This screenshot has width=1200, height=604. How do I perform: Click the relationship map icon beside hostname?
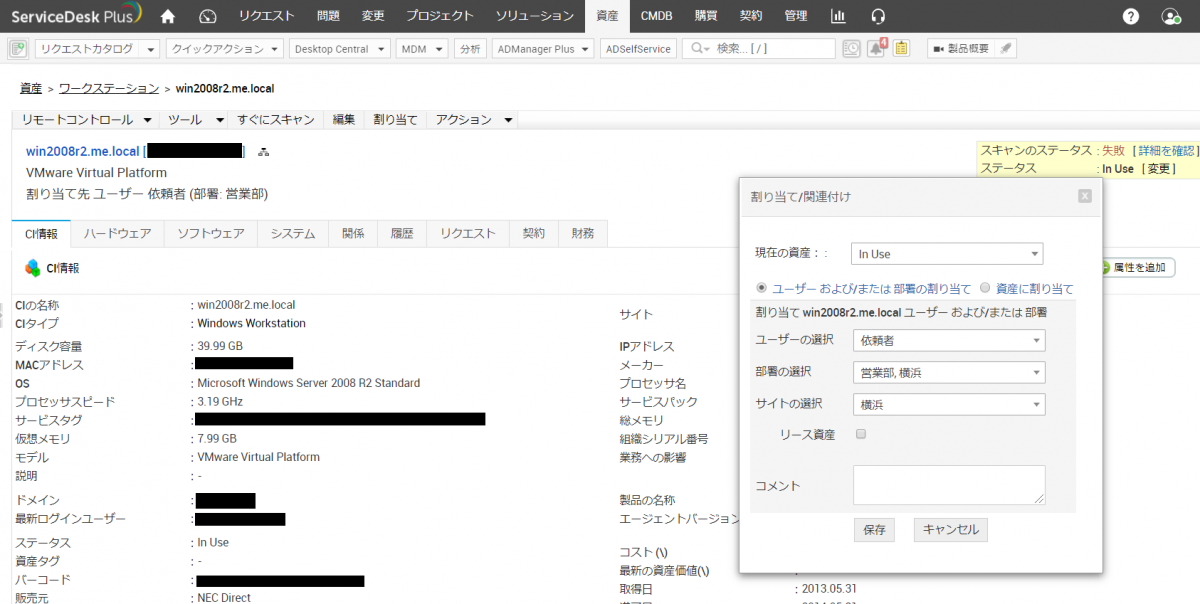point(264,152)
